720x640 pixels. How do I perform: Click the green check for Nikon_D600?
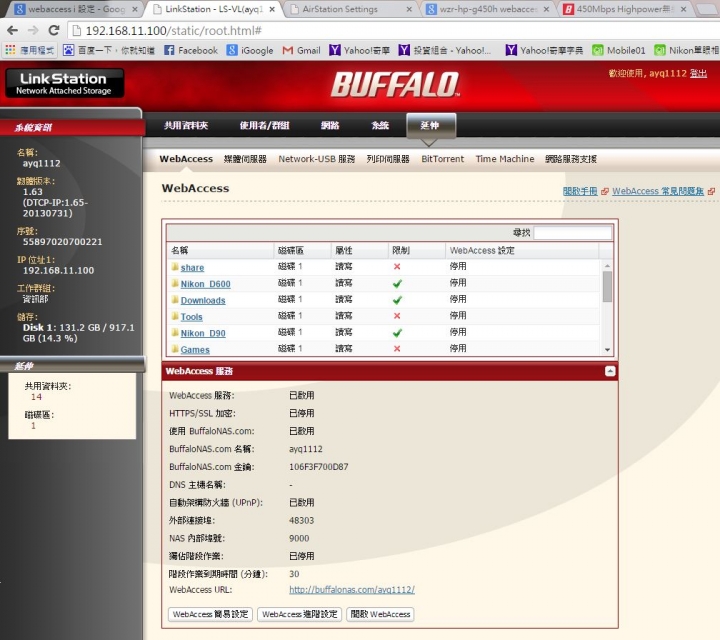pos(397,284)
